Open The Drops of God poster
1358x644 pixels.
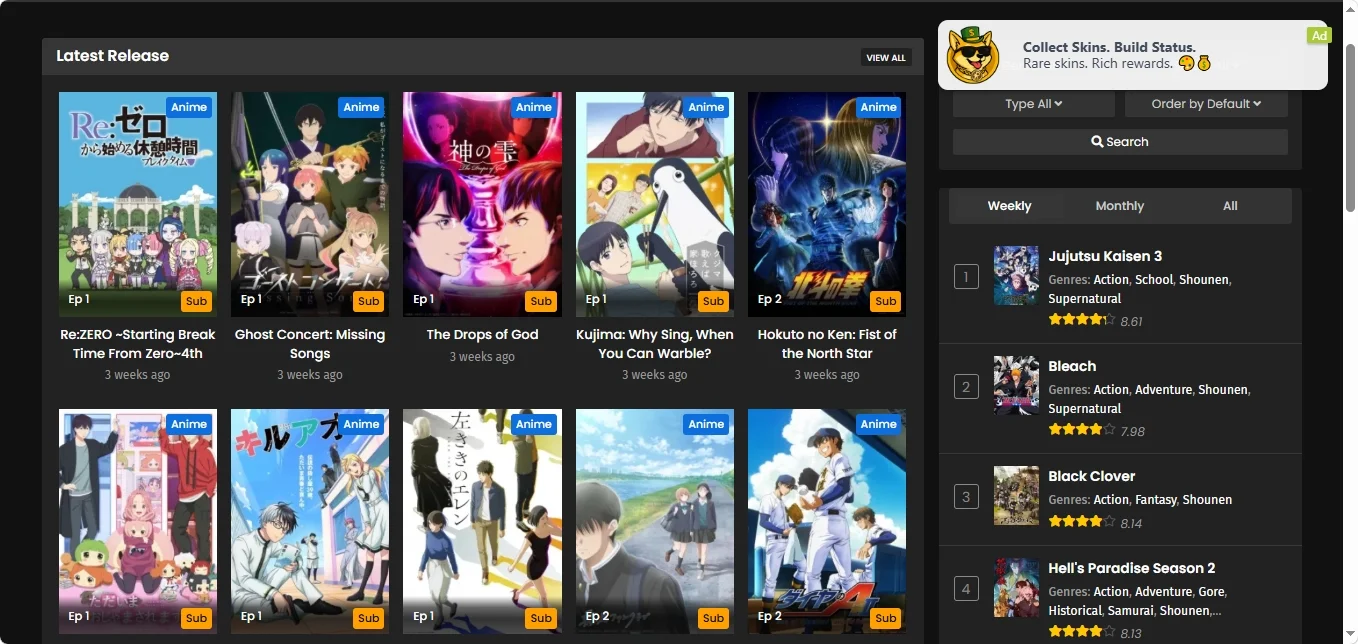[x=482, y=205]
